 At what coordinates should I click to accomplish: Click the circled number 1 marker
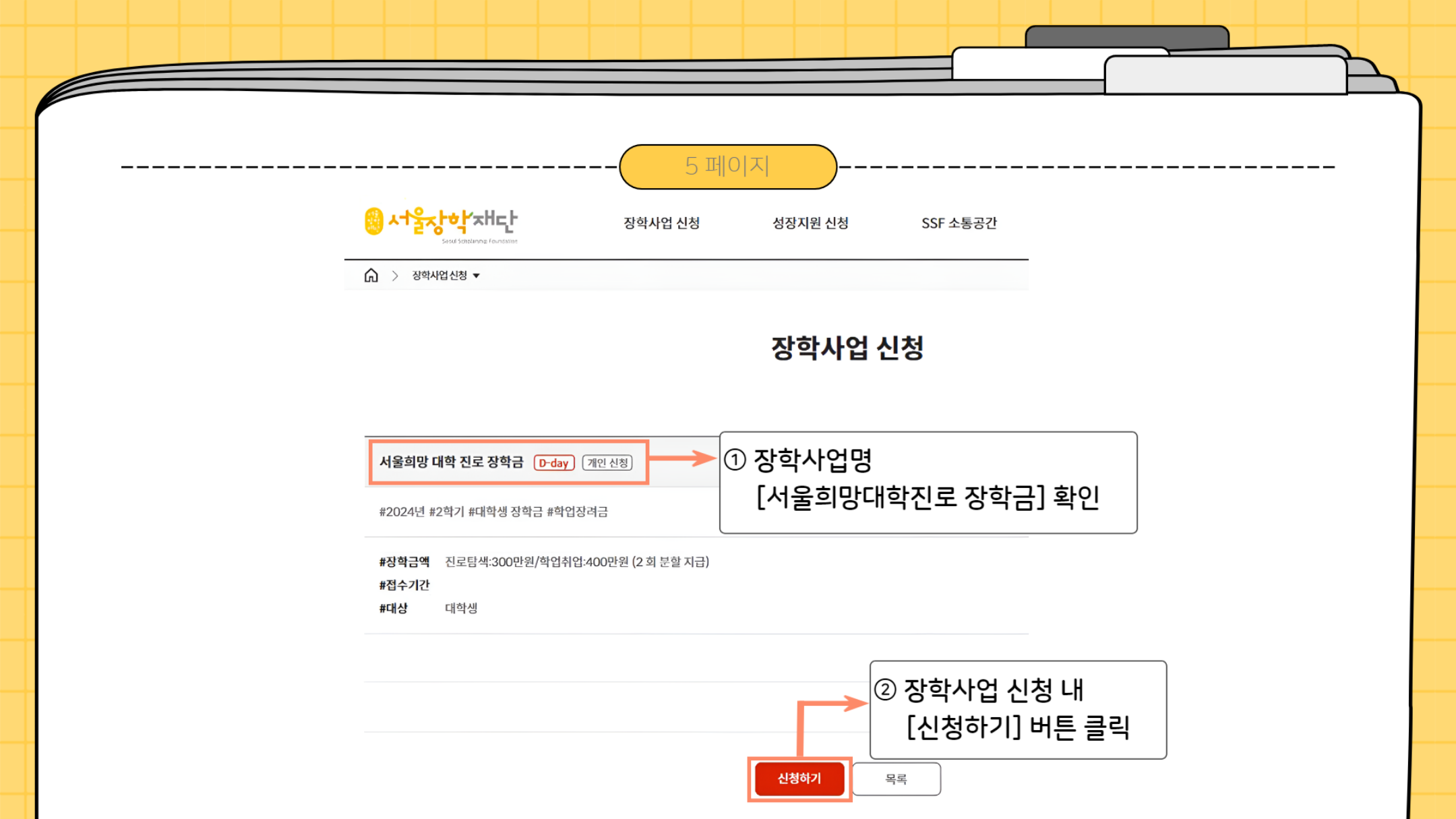(x=735, y=460)
